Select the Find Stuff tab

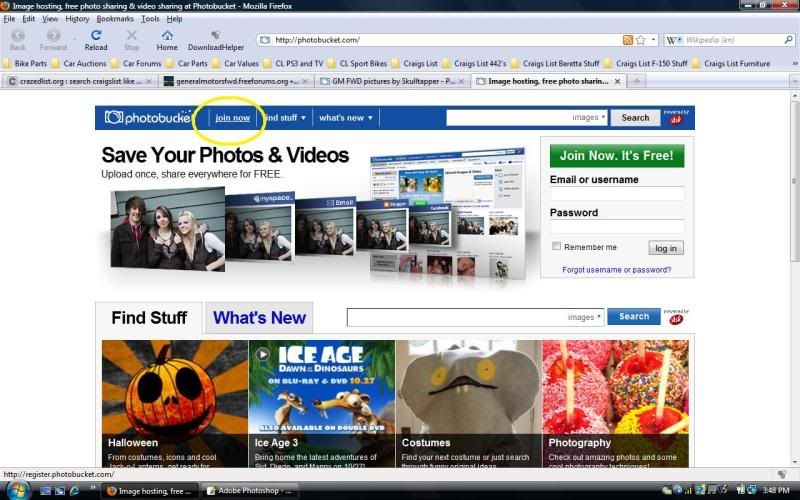tap(149, 318)
